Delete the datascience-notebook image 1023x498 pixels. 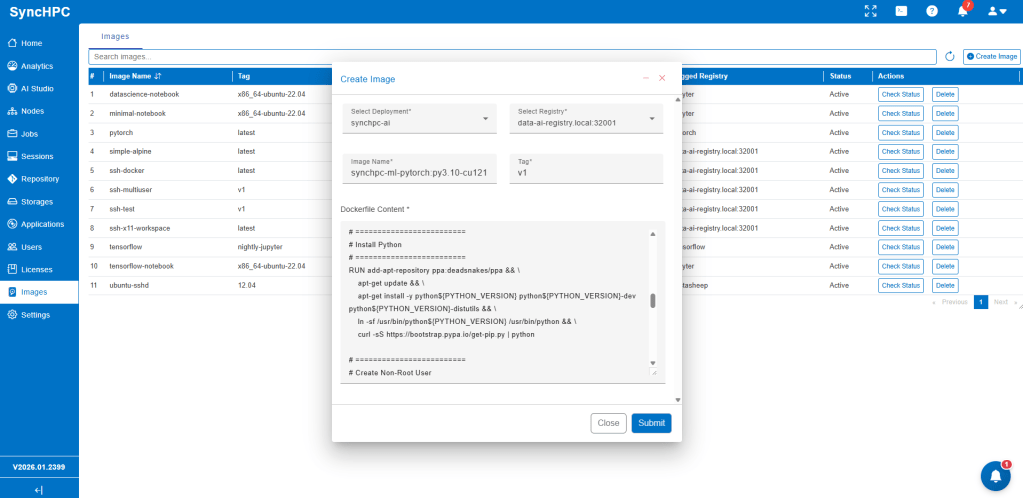tap(945, 94)
